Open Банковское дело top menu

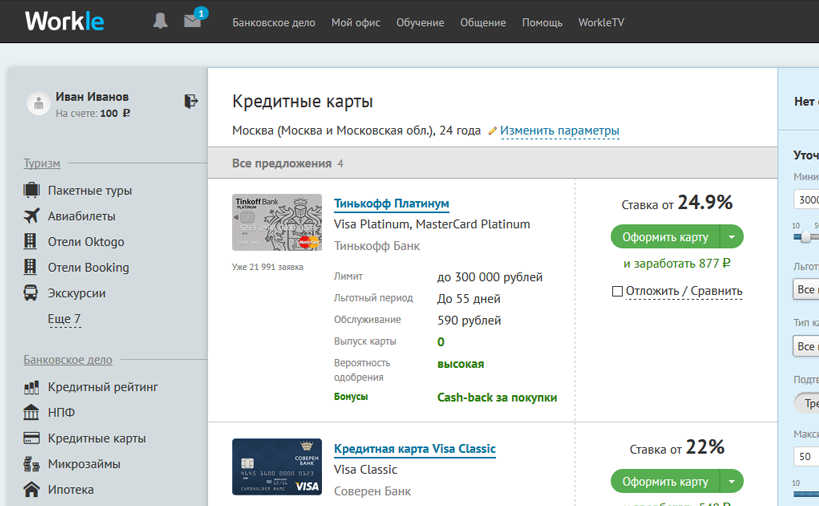[274, 22]
